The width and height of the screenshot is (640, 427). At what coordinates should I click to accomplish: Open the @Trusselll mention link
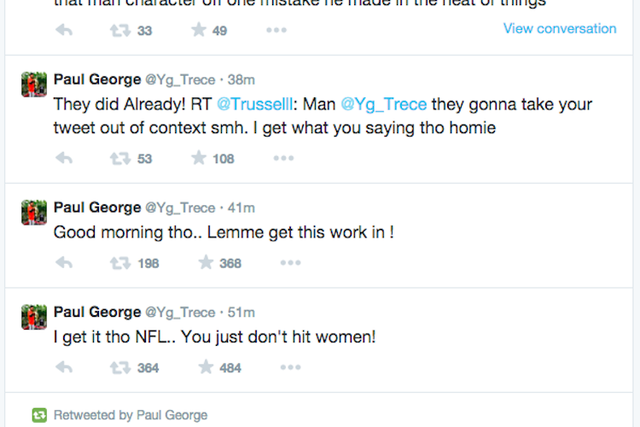pyautogui.click(x=255, y=104)
